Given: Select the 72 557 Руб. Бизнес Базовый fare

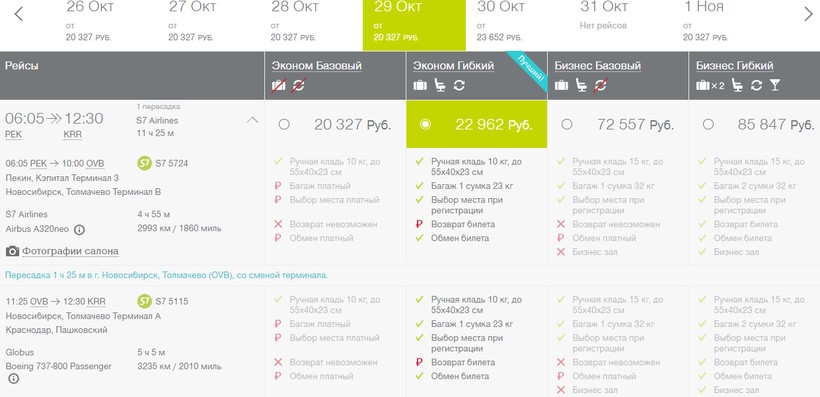Looking at the screenshot, I should tap(566, 124).
